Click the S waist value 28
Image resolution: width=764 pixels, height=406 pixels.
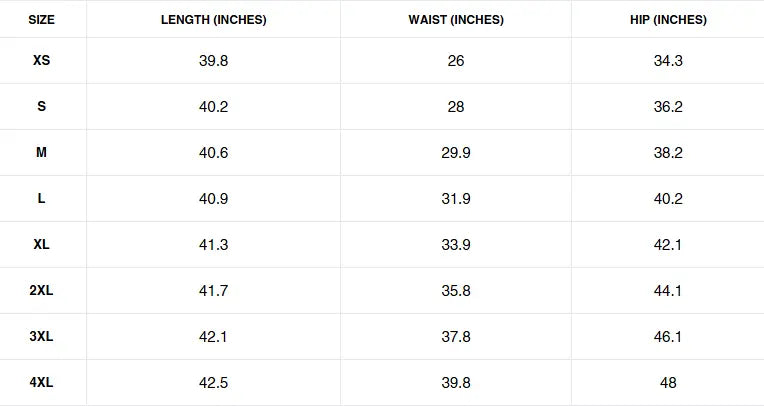[456, 107]
